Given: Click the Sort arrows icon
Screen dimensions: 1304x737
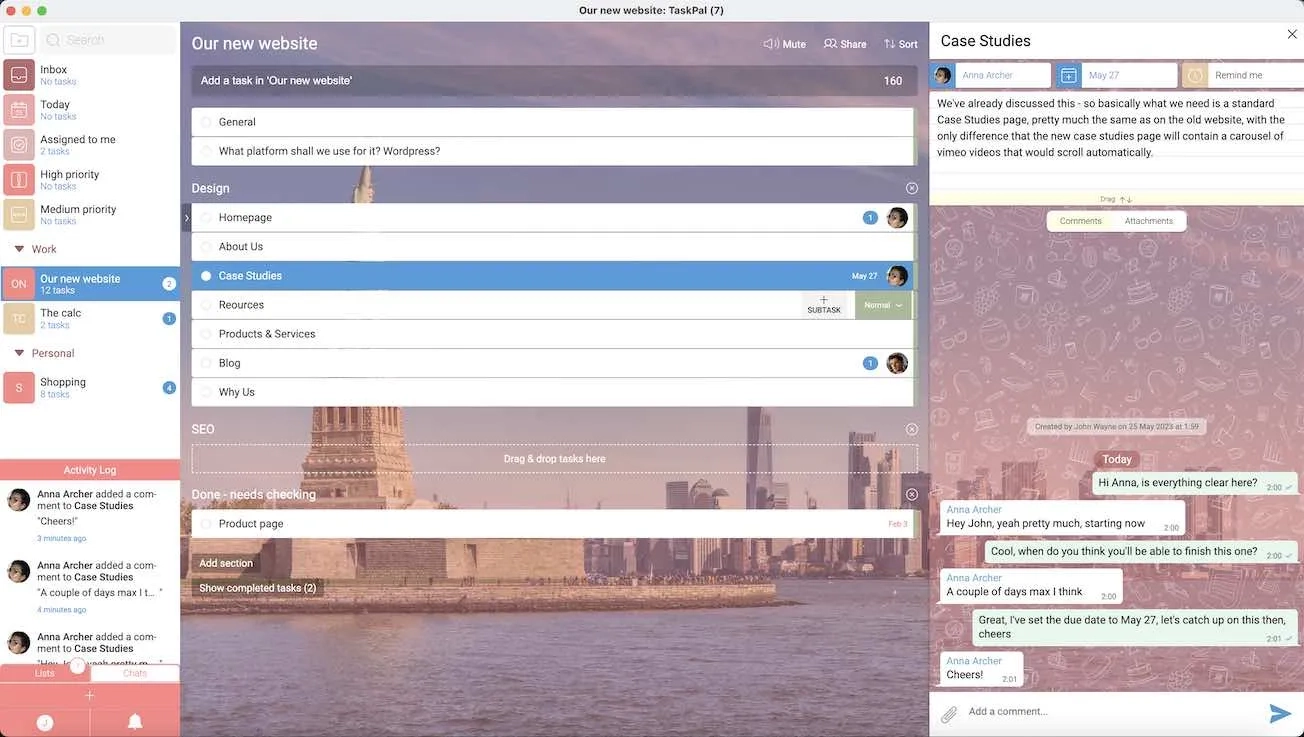Looking at the screenshot, I should pos(889,44).
